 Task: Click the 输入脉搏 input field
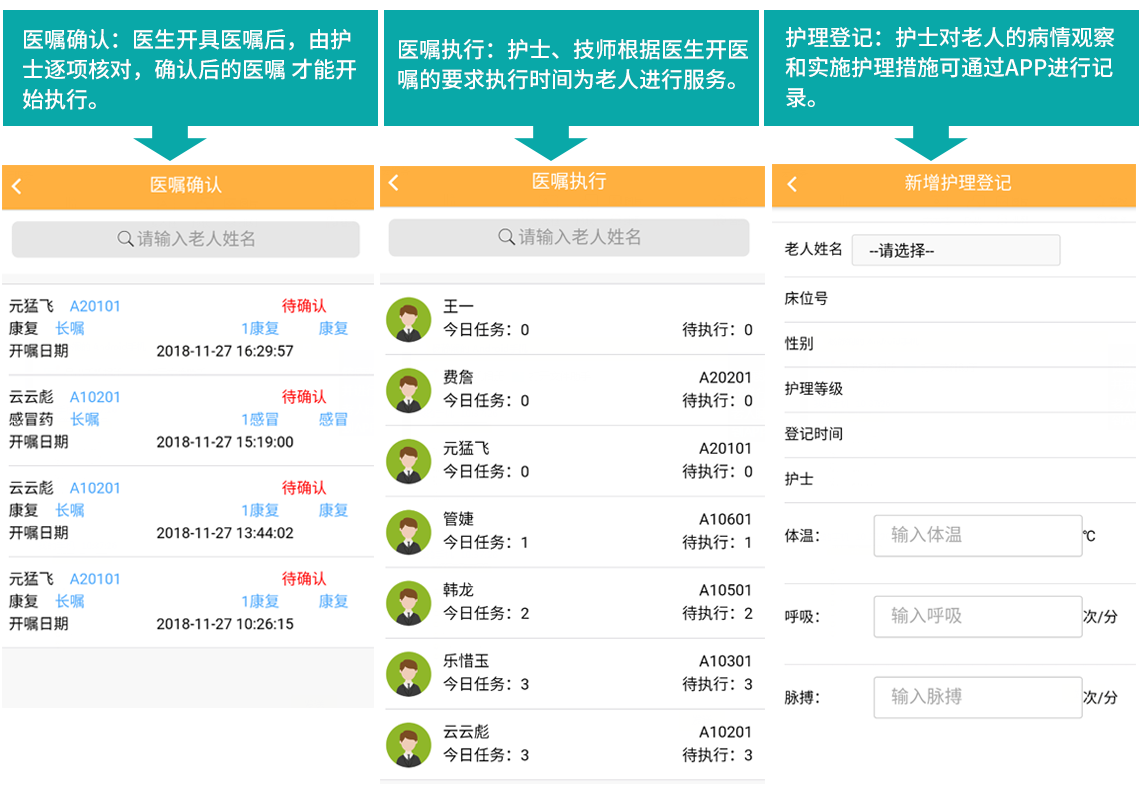[977, 697]
